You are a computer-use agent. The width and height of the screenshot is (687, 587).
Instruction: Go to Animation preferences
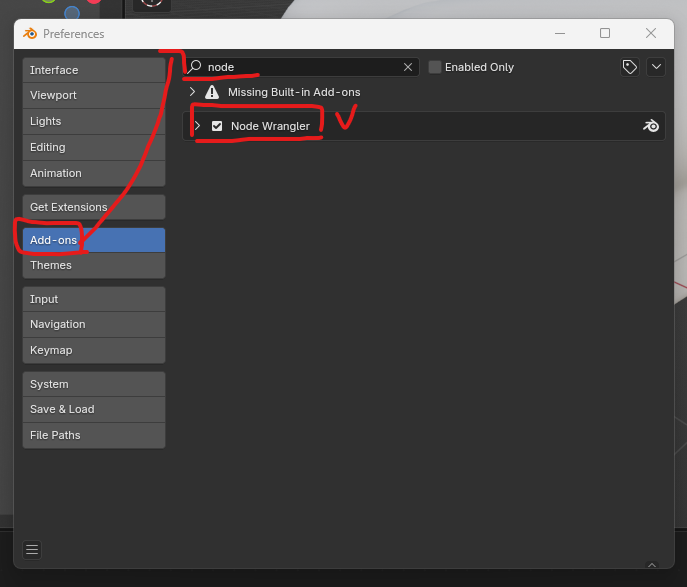click(x=94, y=173)
